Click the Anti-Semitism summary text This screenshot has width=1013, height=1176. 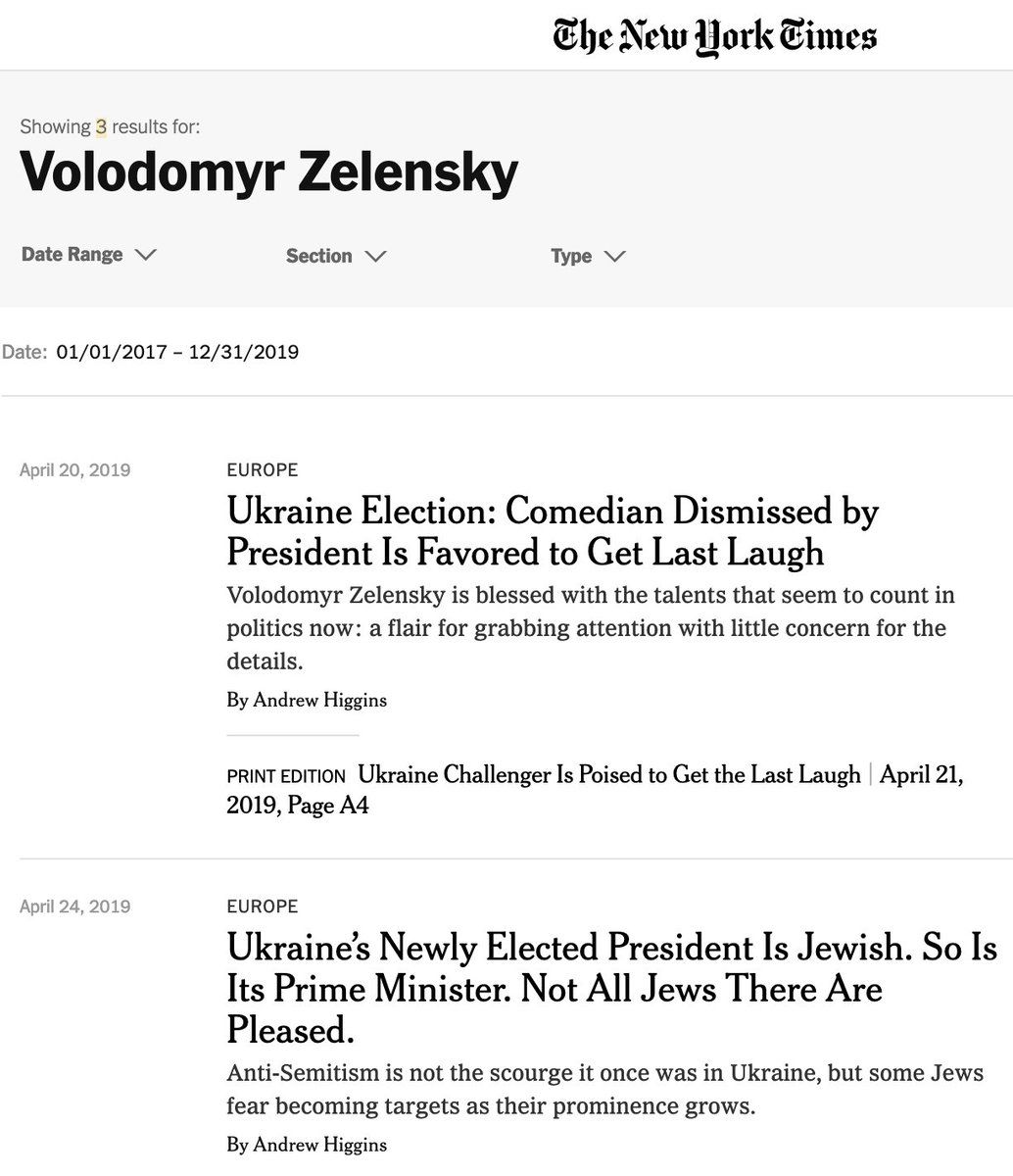(x=604, y=1090)
